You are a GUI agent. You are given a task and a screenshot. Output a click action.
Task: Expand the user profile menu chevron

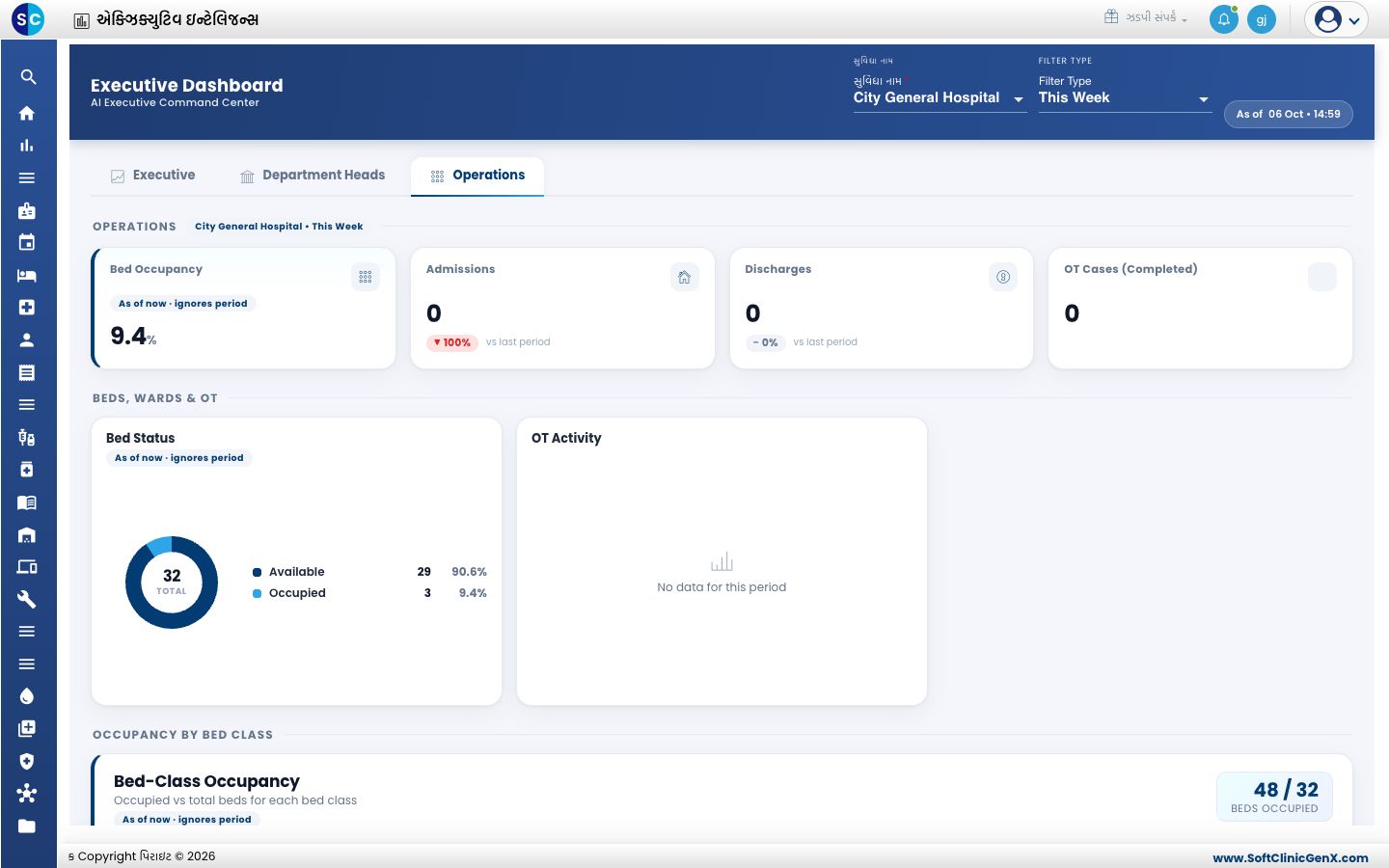[1354, 20]
